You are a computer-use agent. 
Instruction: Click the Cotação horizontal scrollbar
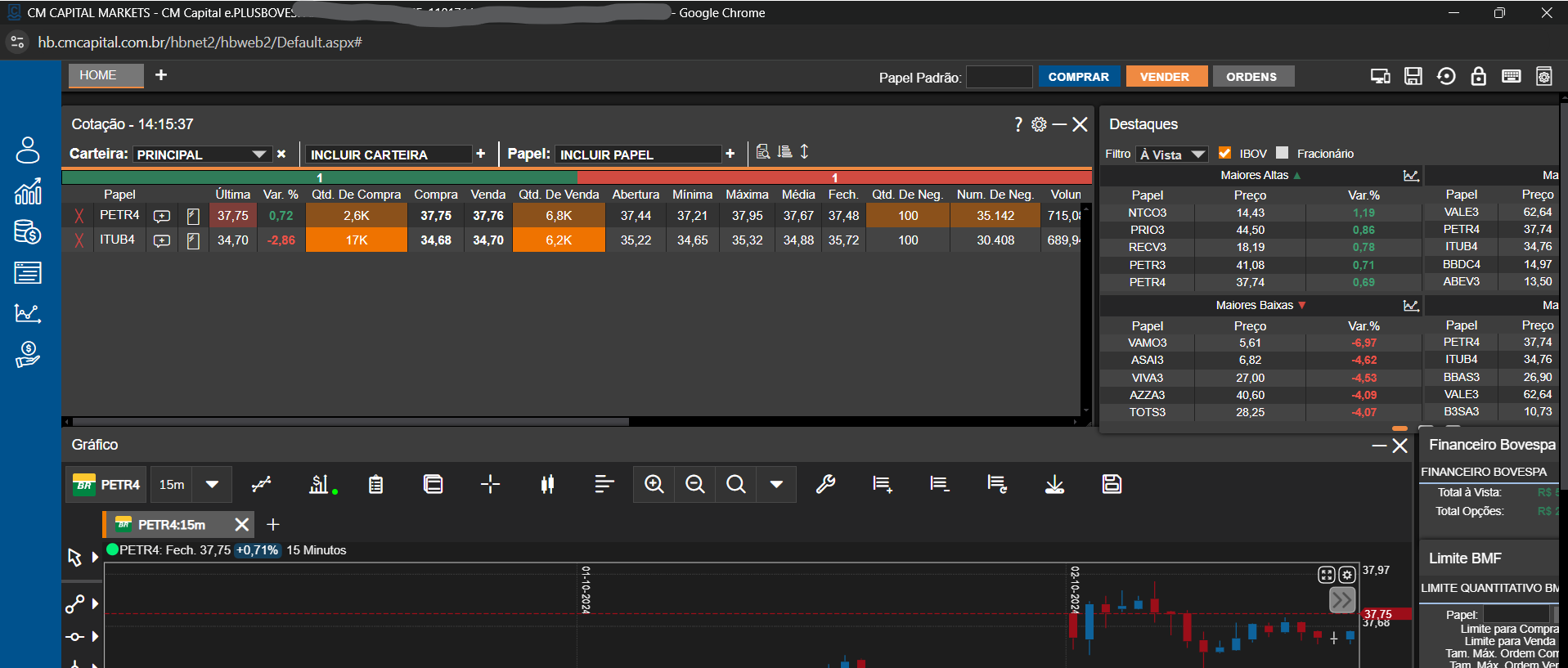point(352,422)
